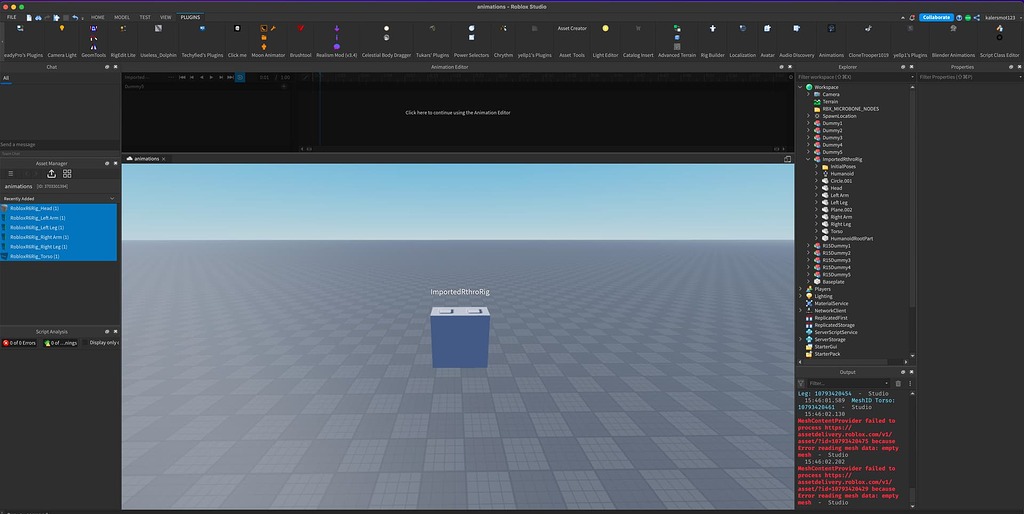This screenshot has width=1024, height=514.
Task: Expand the ServerStorage node in Explorer
Action: click(801, 340)
